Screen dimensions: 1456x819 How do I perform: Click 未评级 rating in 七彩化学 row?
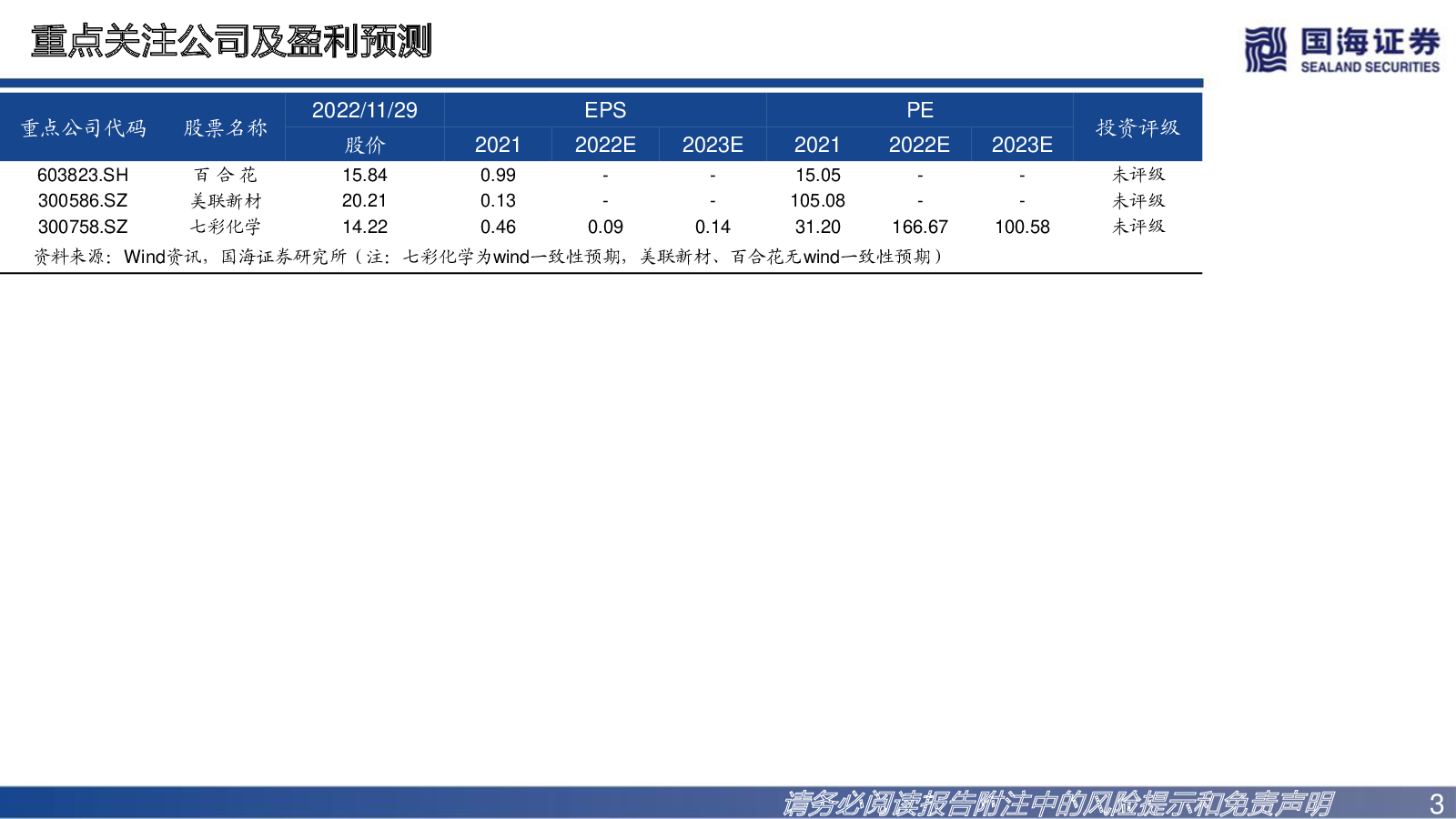pos(1138,227)
